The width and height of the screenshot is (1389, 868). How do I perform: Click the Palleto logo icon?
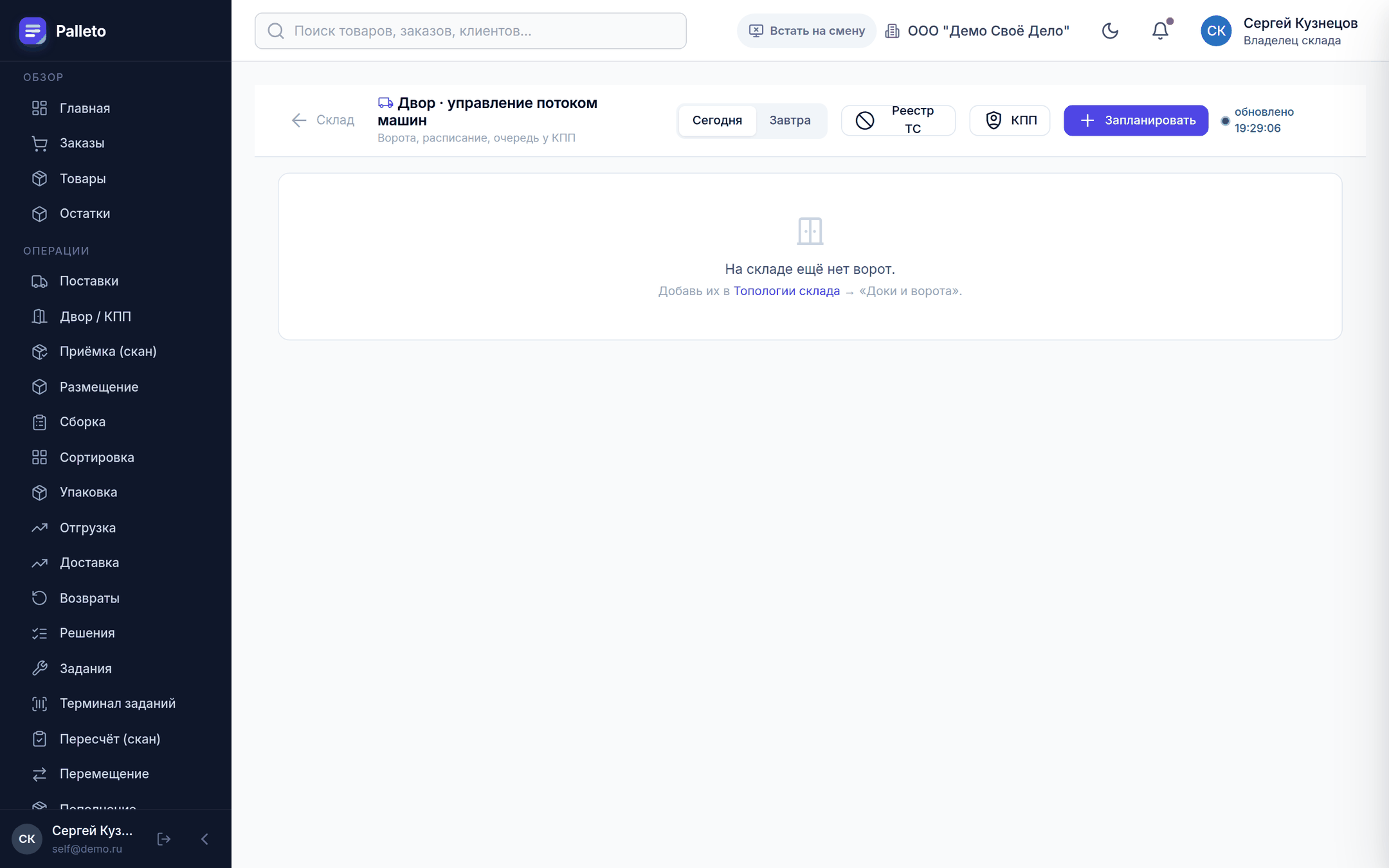tap(32, 31)
